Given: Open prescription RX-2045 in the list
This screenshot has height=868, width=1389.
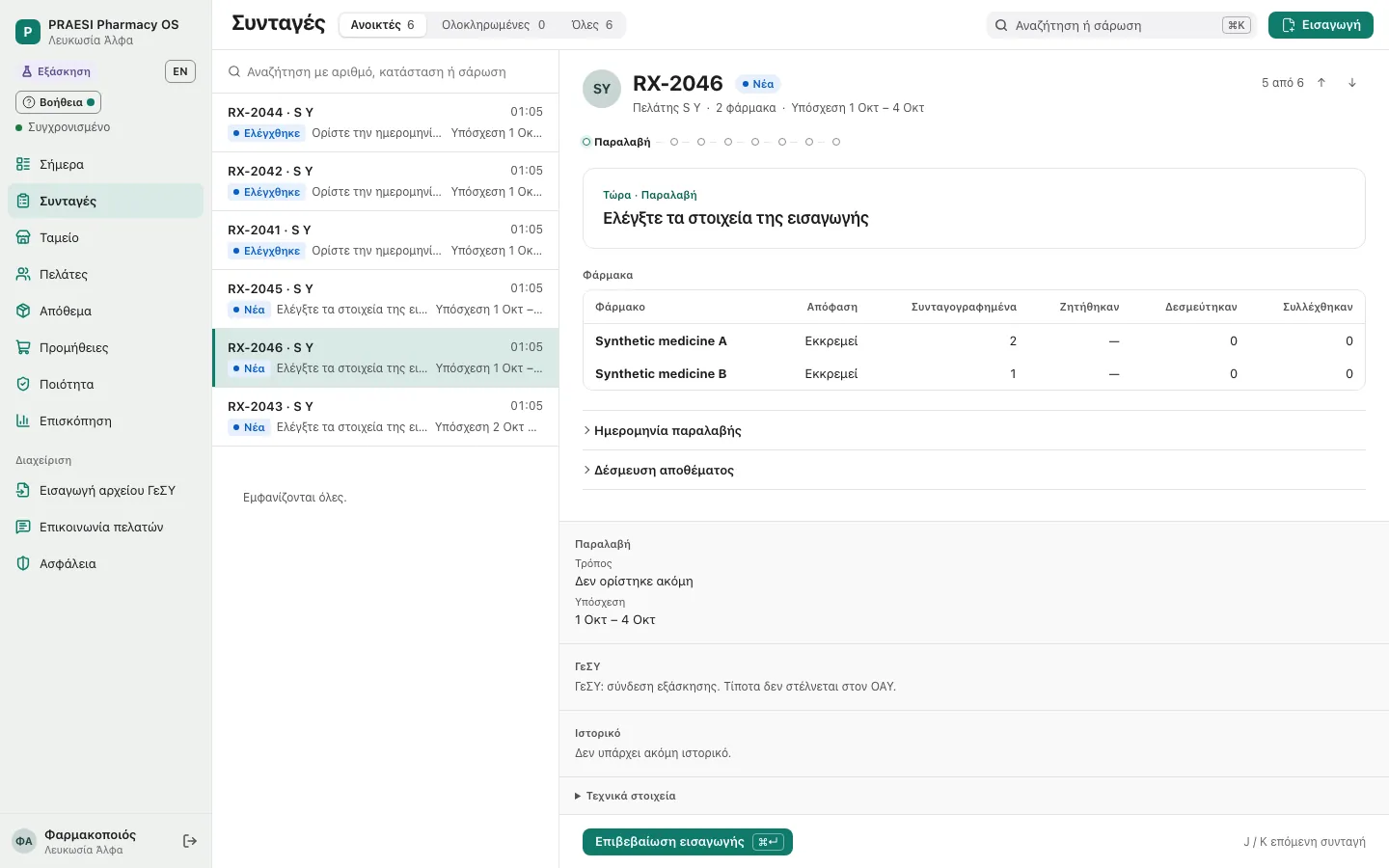Looking at the screenshot, I should tap(386, 299).
